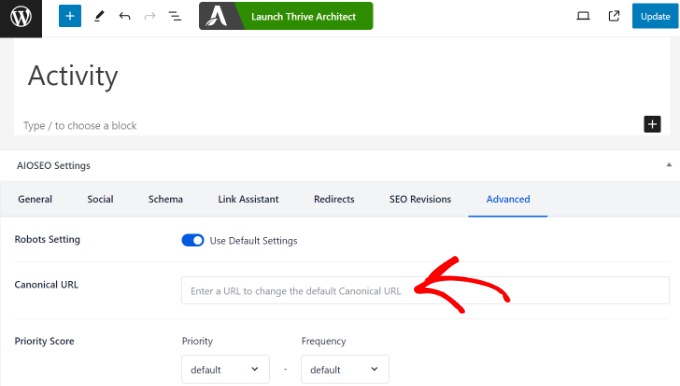Select the pencil Tools icon
The image size is (680, 386).
[99, 16]
